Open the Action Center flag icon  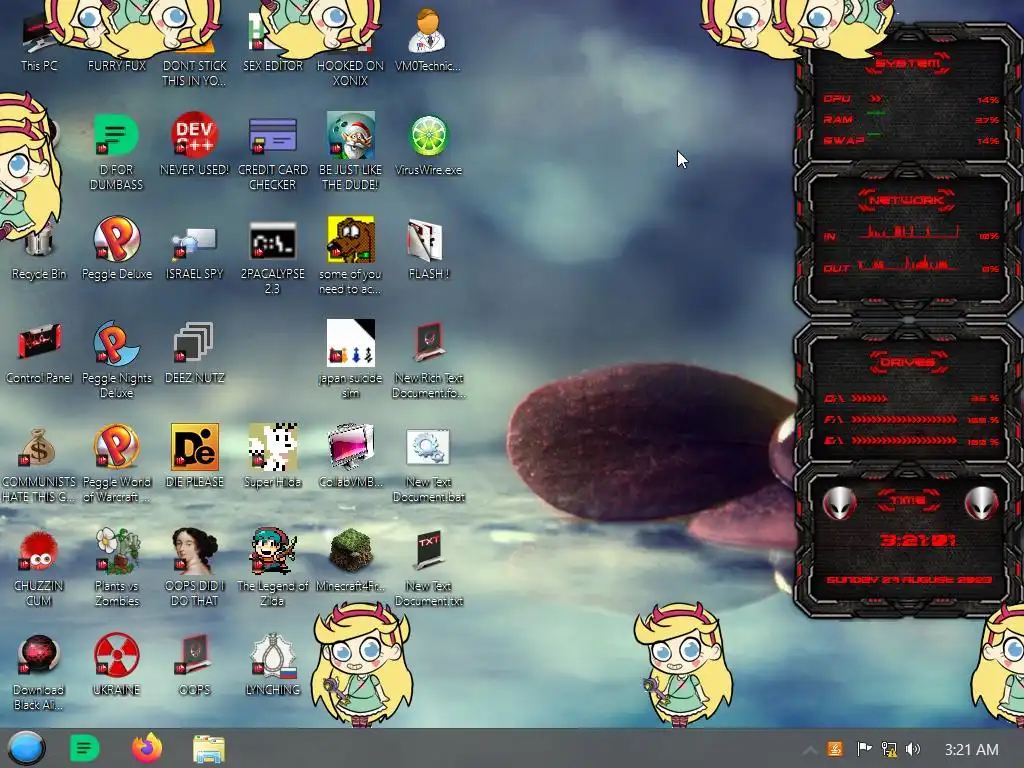pos(863,749)
